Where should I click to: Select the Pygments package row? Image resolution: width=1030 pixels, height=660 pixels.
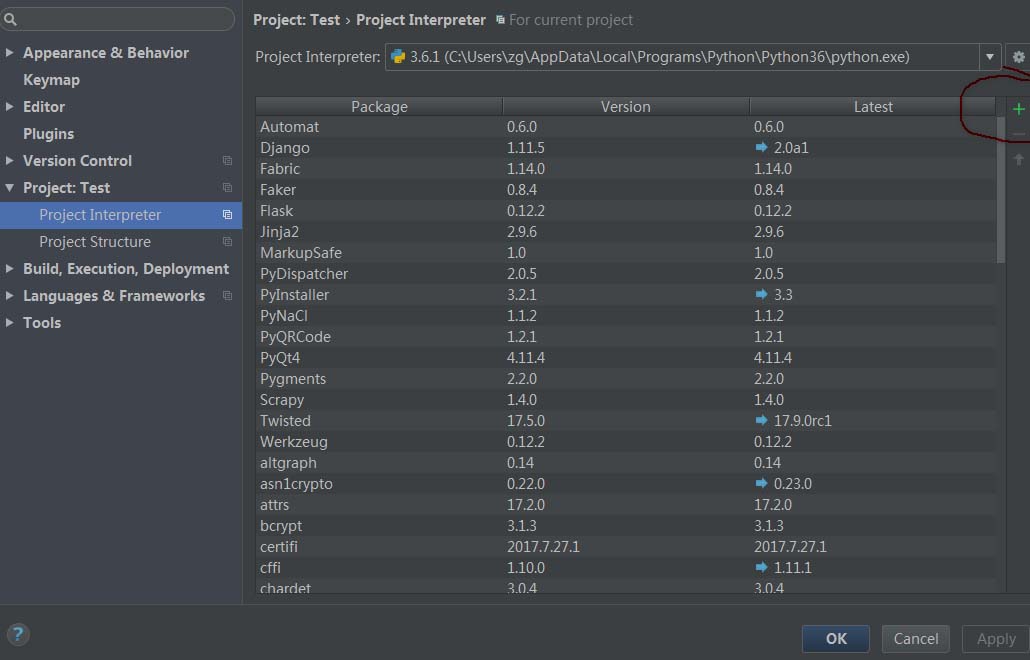625,378
